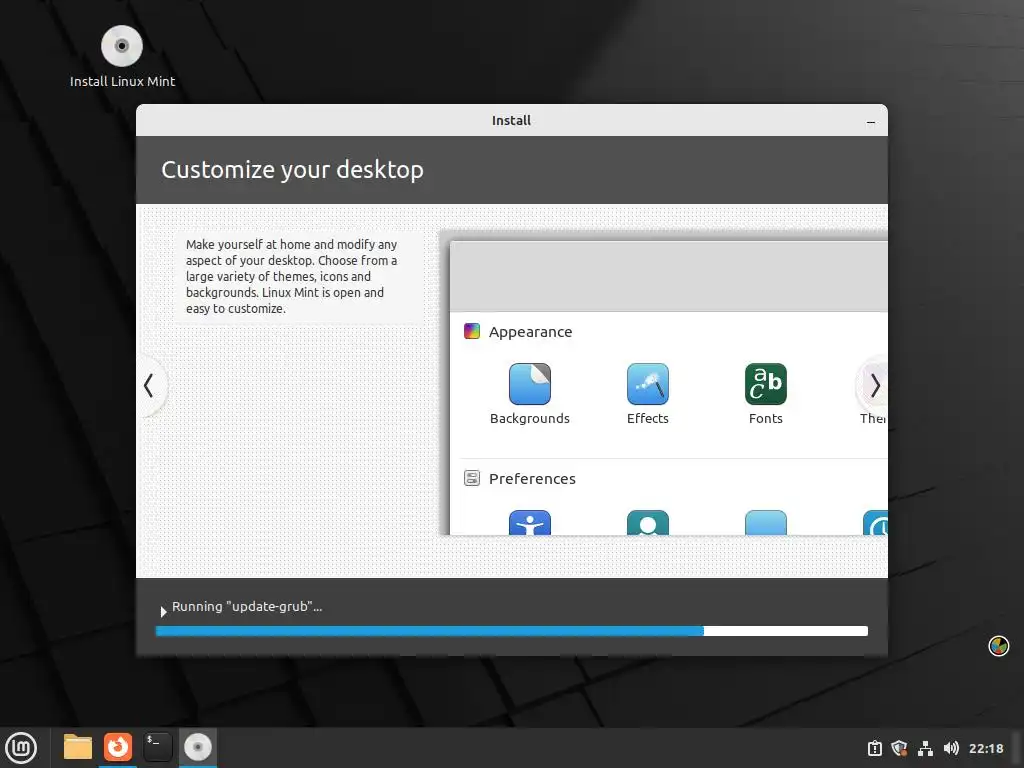Click the 'Running "update-grub"...' status text
This screenshot has height=768, width=1024.
tap(247, 607)
